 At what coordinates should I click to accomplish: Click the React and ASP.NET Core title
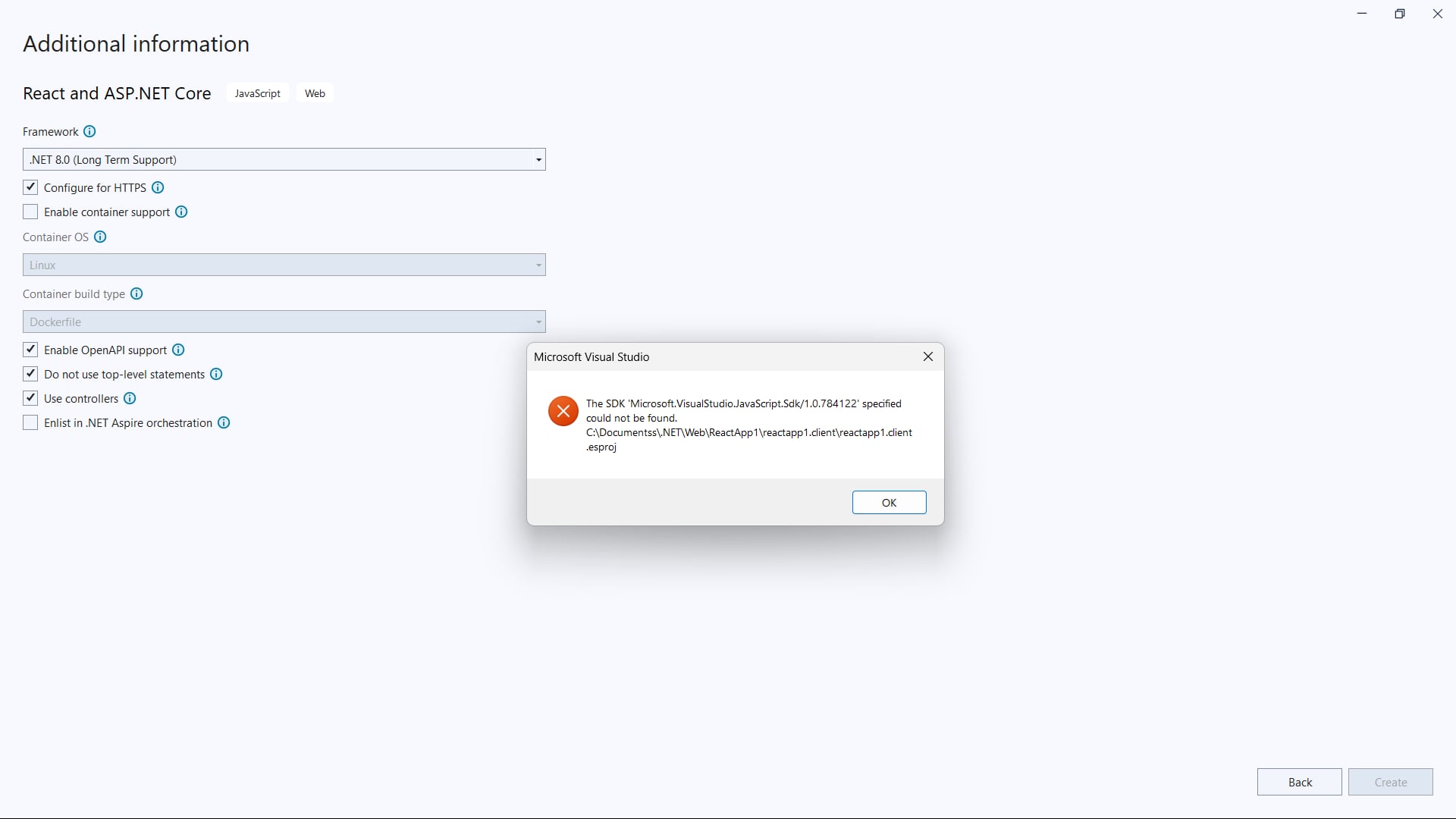click(117, 93)
